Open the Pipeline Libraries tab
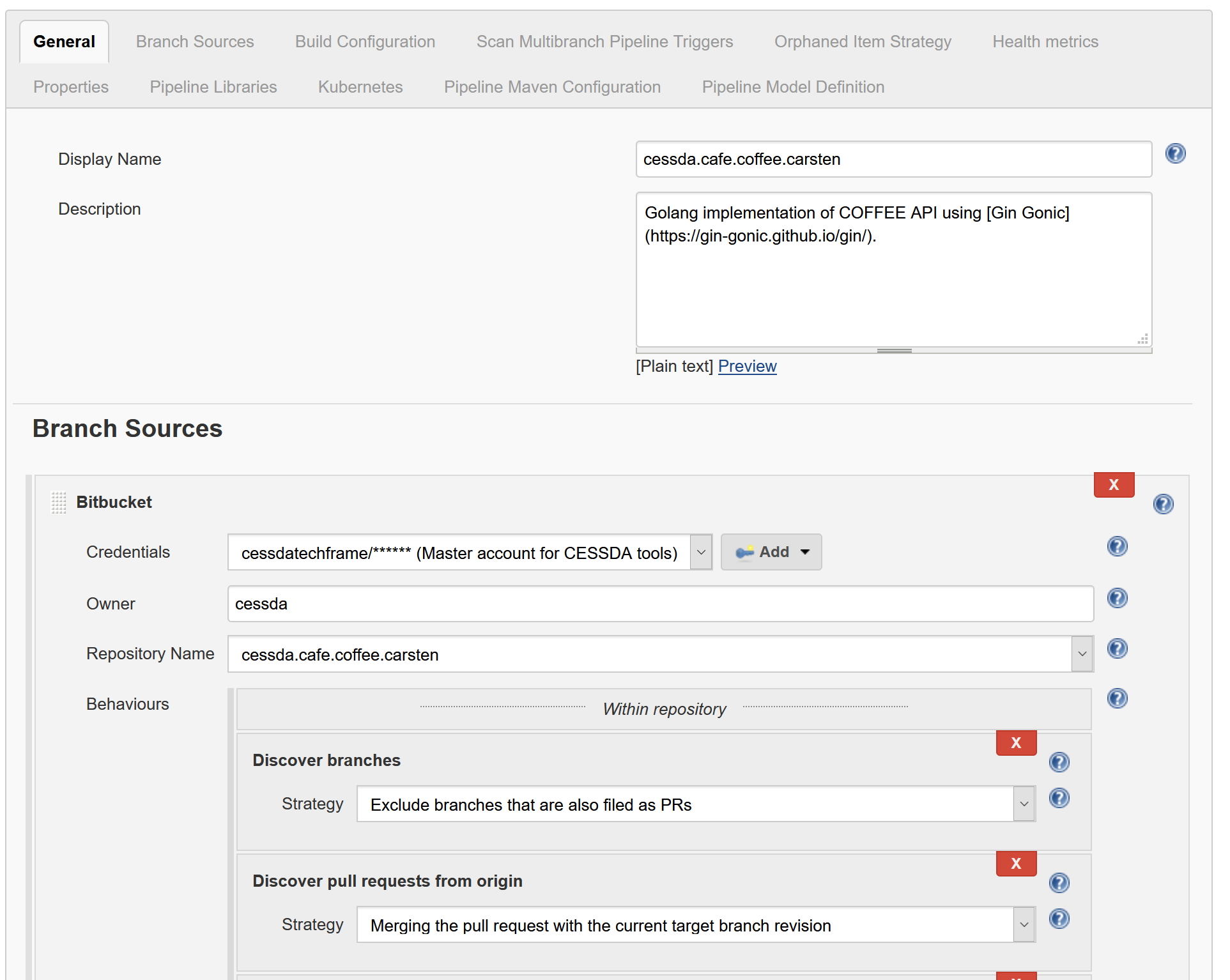 tap(213, 88)
